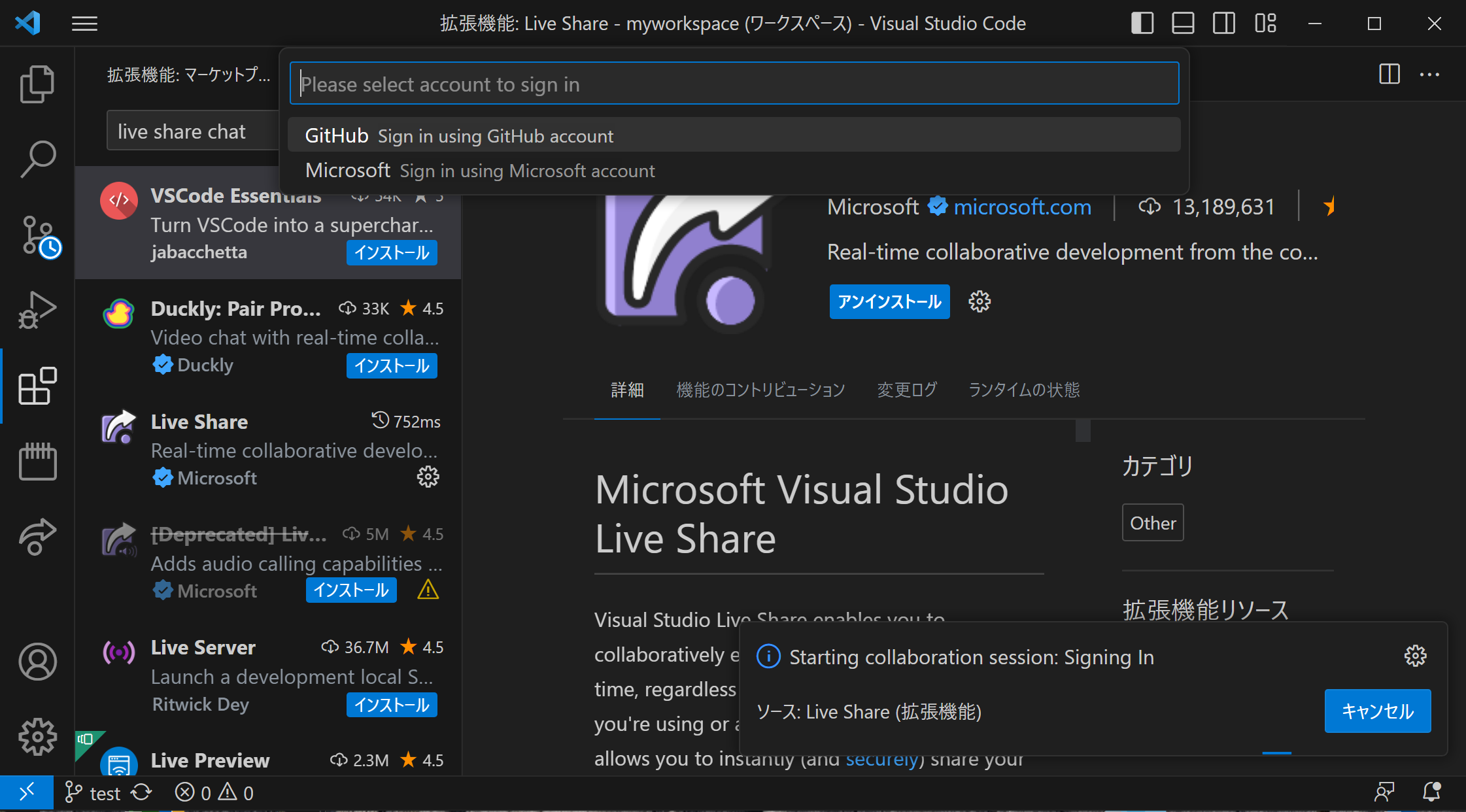
Task: Toggle the bottom panel visibility
Action: (x=1183, y=24)
